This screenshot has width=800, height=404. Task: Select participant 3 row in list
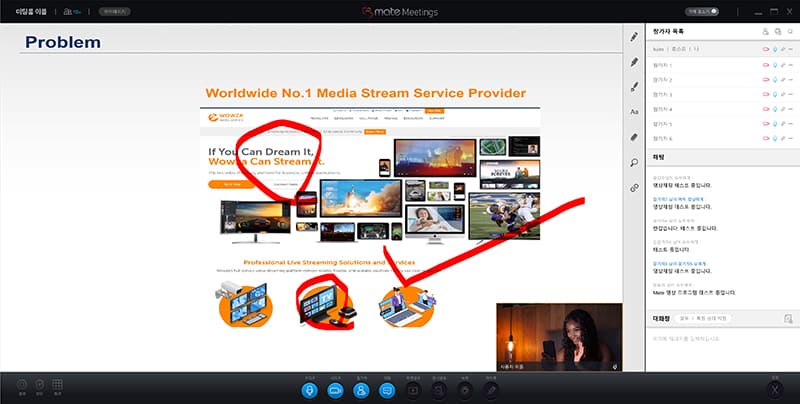[x=722, y=94]
